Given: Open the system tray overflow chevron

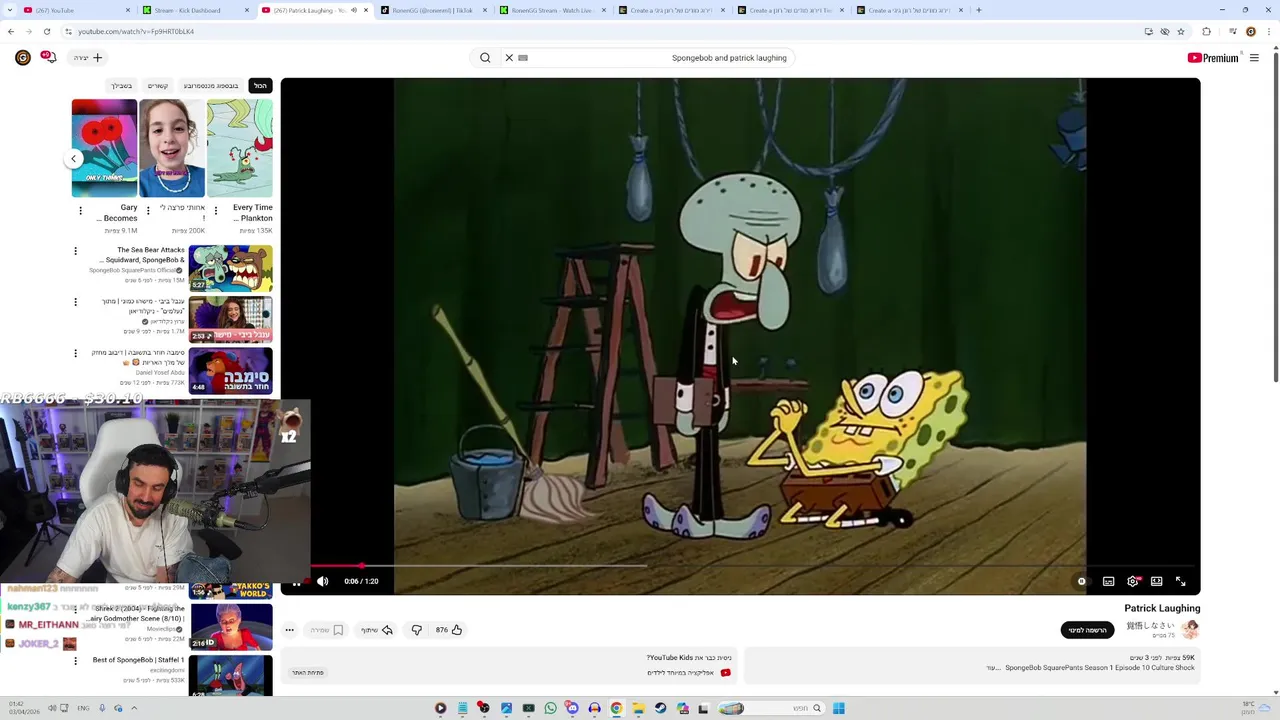Looking at the screenshot, I should (x=134, y=708).
